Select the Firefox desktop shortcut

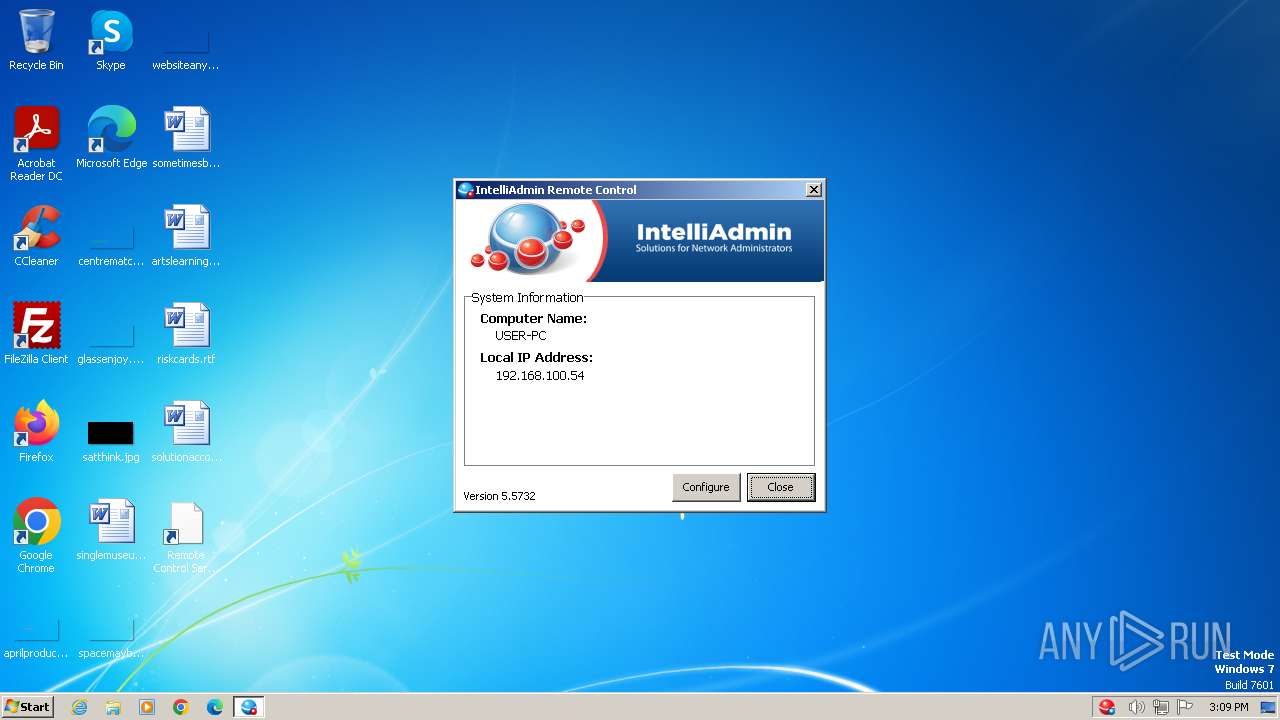tap(36, 432)
